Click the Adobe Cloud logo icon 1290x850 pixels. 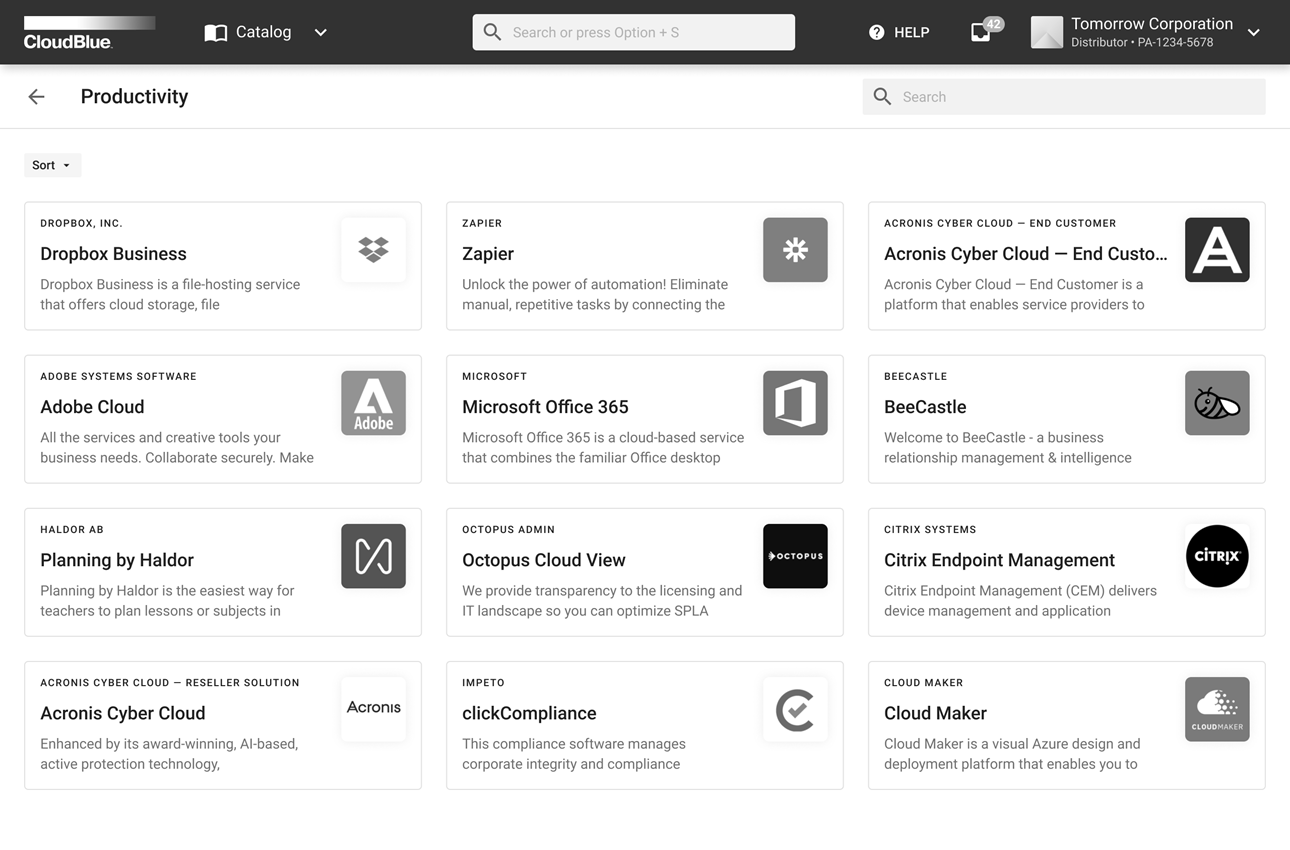(x=373, y=403)
